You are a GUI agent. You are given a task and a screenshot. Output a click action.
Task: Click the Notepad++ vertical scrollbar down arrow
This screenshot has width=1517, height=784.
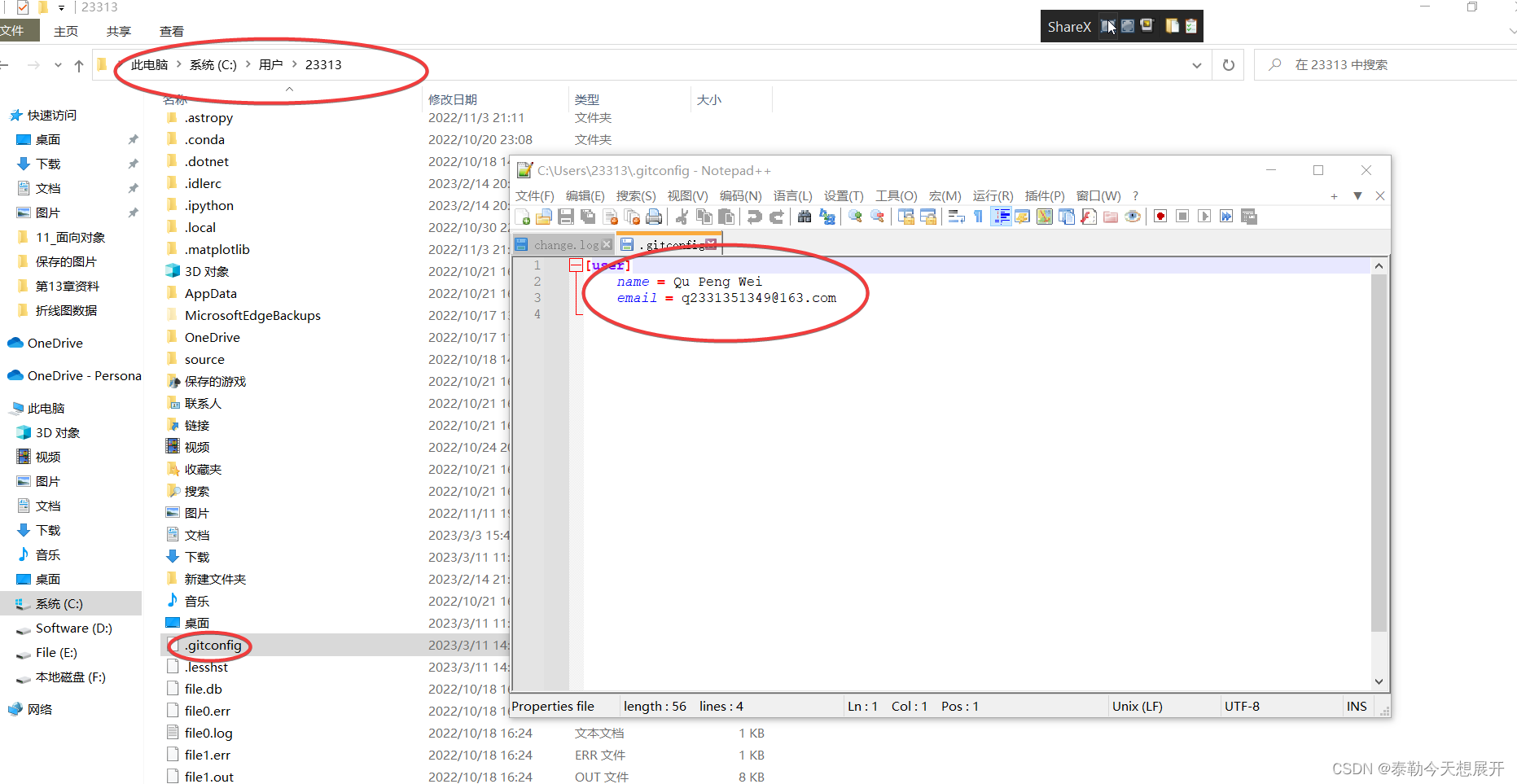point(1379,681)
